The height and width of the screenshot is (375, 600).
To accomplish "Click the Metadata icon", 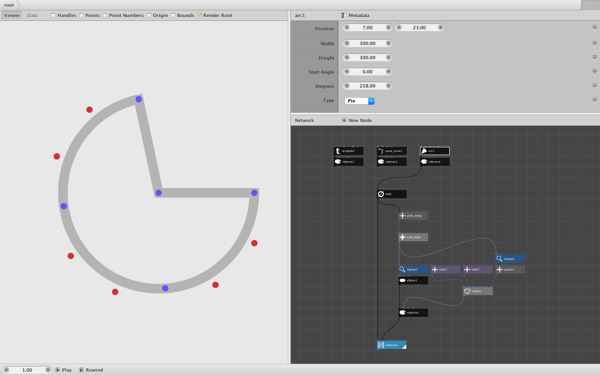I will [x=343, y=15].
